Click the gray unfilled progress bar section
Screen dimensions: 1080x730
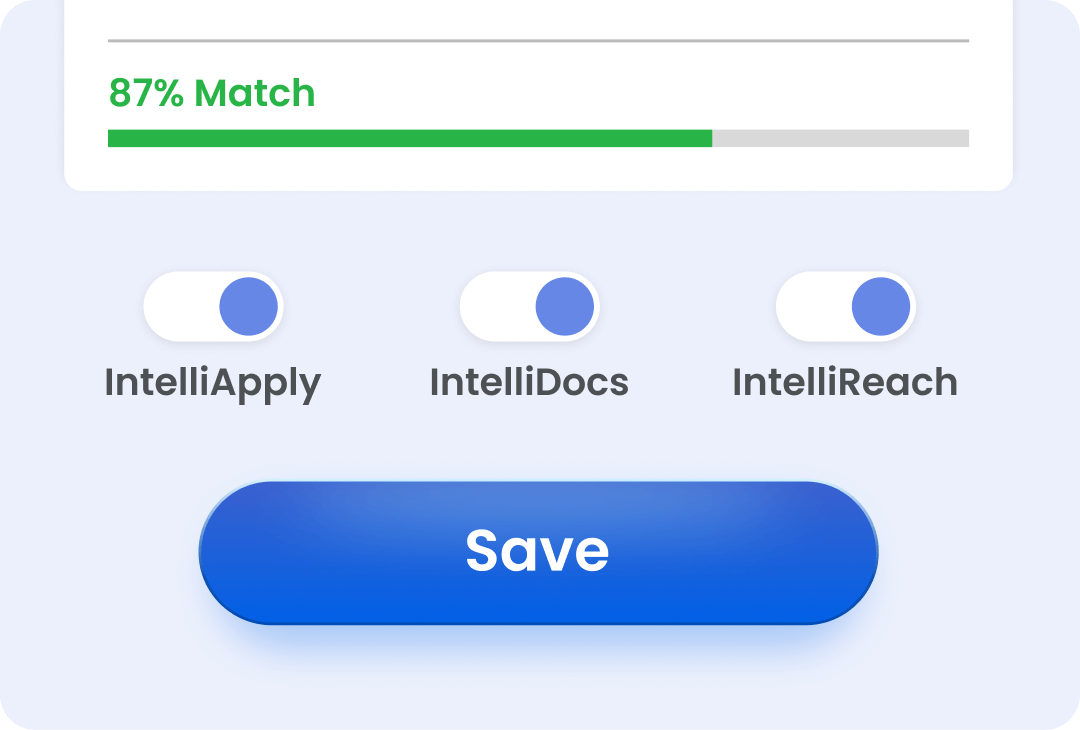tap(840, 137)
